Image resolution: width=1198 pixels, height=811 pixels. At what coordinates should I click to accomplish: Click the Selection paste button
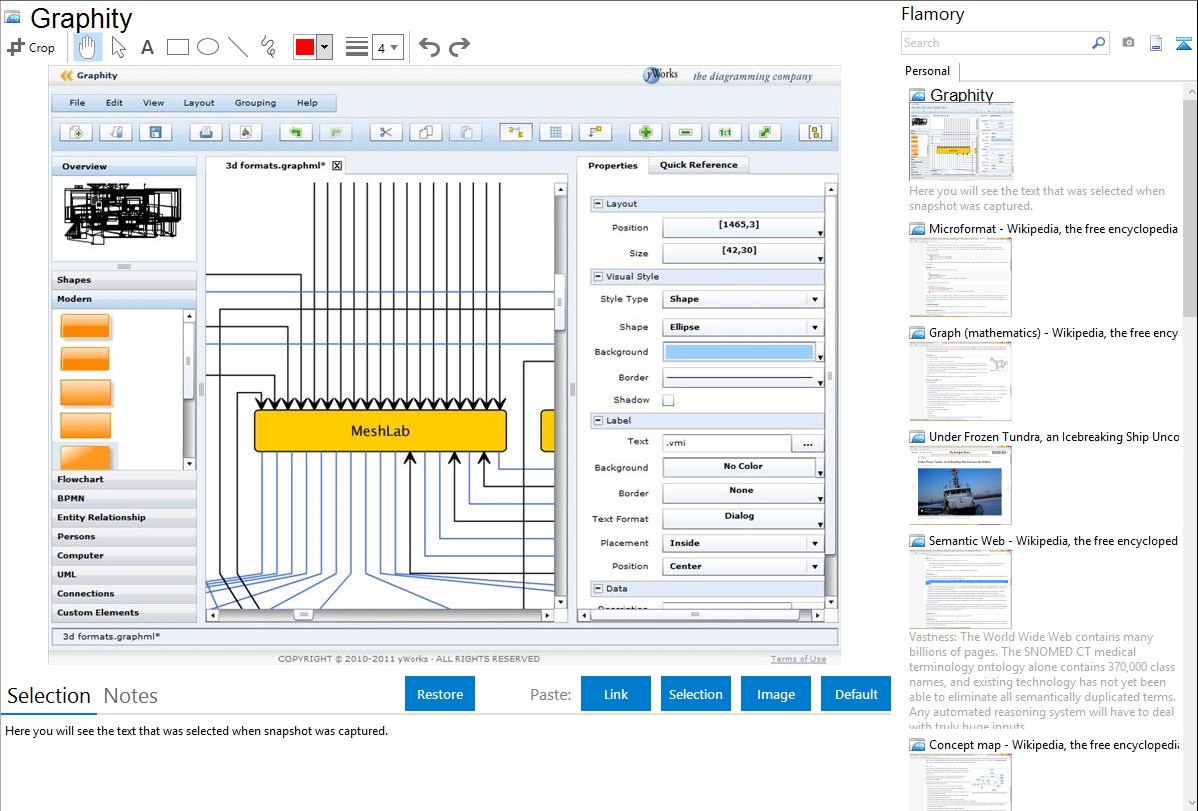tap(695, 694)
